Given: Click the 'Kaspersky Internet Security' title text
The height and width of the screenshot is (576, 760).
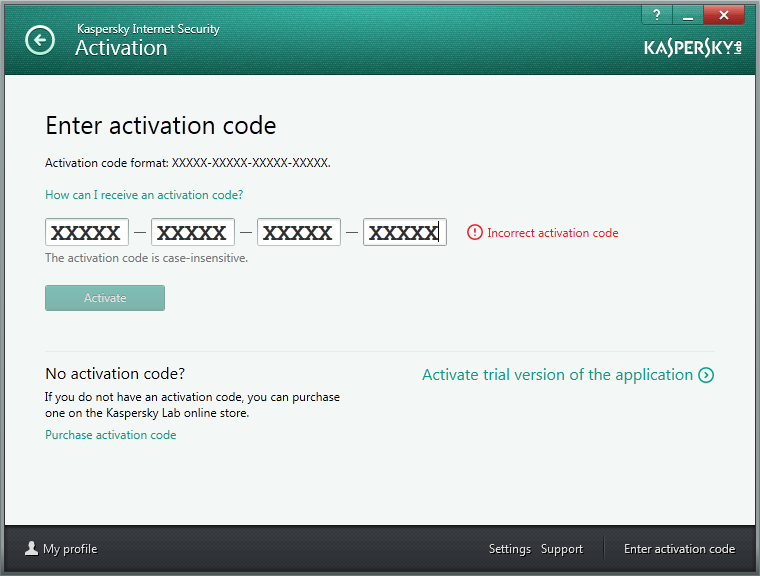Looking at the screenshot, I should pos(148,29).
